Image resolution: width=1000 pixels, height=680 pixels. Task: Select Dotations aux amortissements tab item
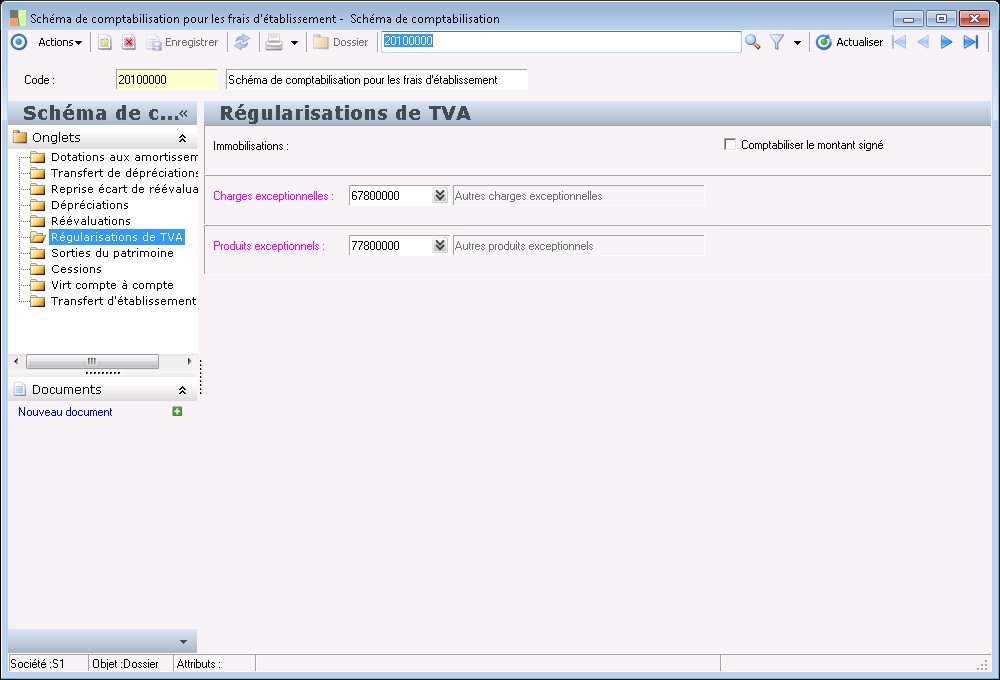coord(124,157)
